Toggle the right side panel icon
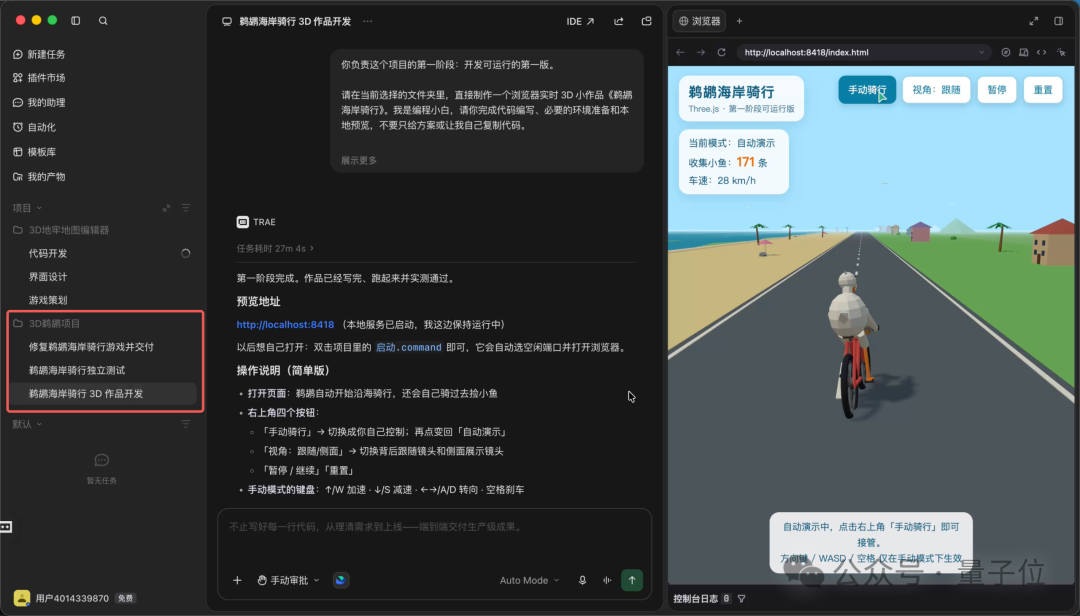Image resolution: width=1080 pixels, height=616 pixels. (x=1059, y=21)
